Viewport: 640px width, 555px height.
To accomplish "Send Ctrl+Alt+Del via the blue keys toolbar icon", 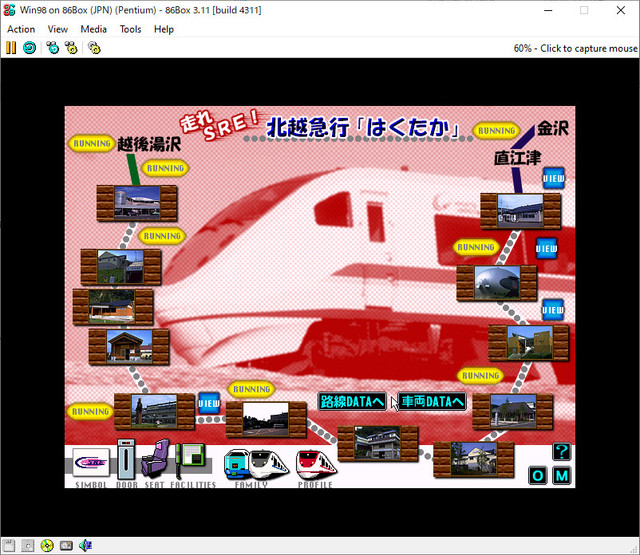I will click(53, 48).
